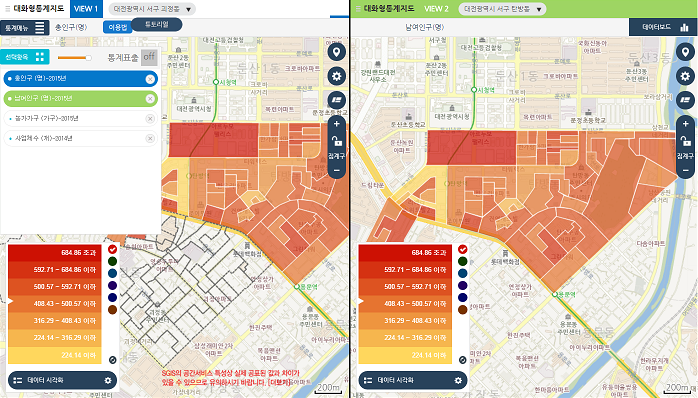The image size is (698, 398).
Task: Zoom in on the VIEW 2 map
Action: pyautogui.click(x=686, y=124)
